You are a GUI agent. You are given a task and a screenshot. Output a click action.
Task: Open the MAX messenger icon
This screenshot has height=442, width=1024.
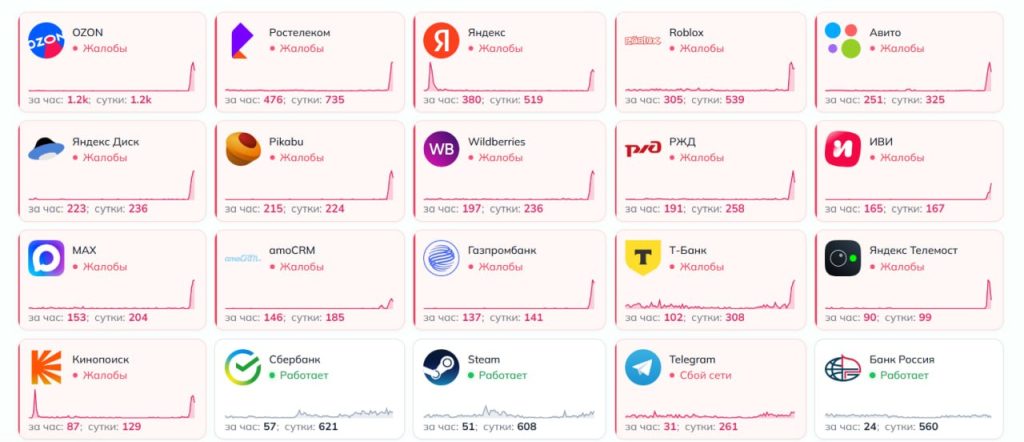[46, 258]
